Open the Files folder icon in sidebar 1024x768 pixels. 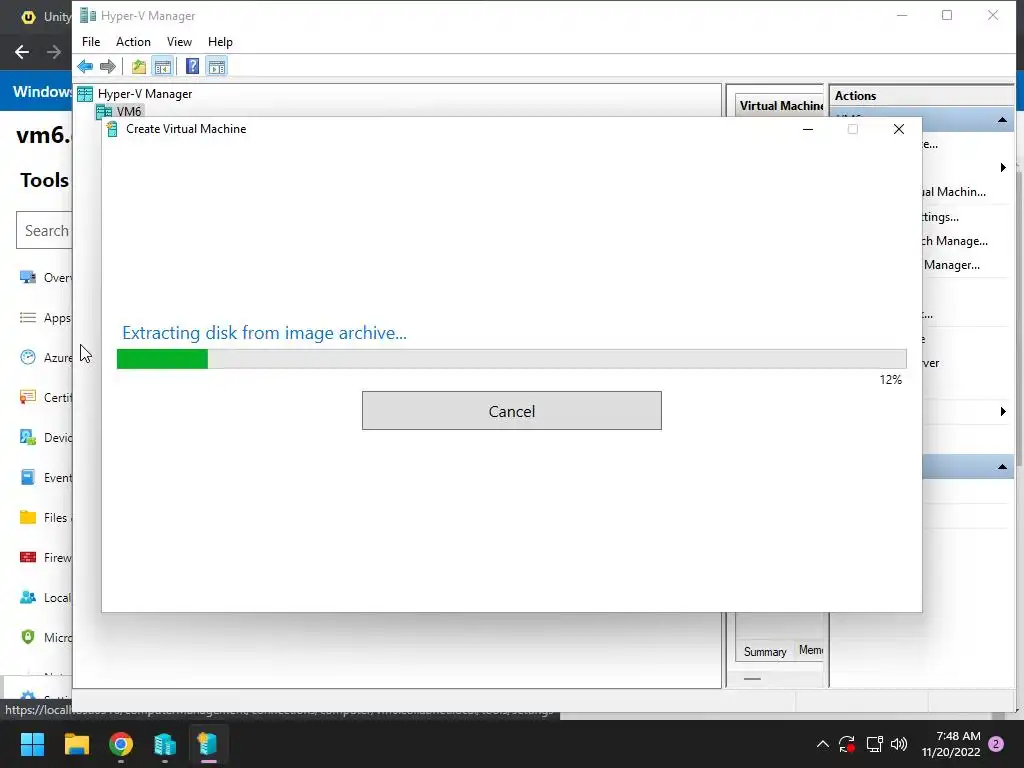[x=27, y=517]
